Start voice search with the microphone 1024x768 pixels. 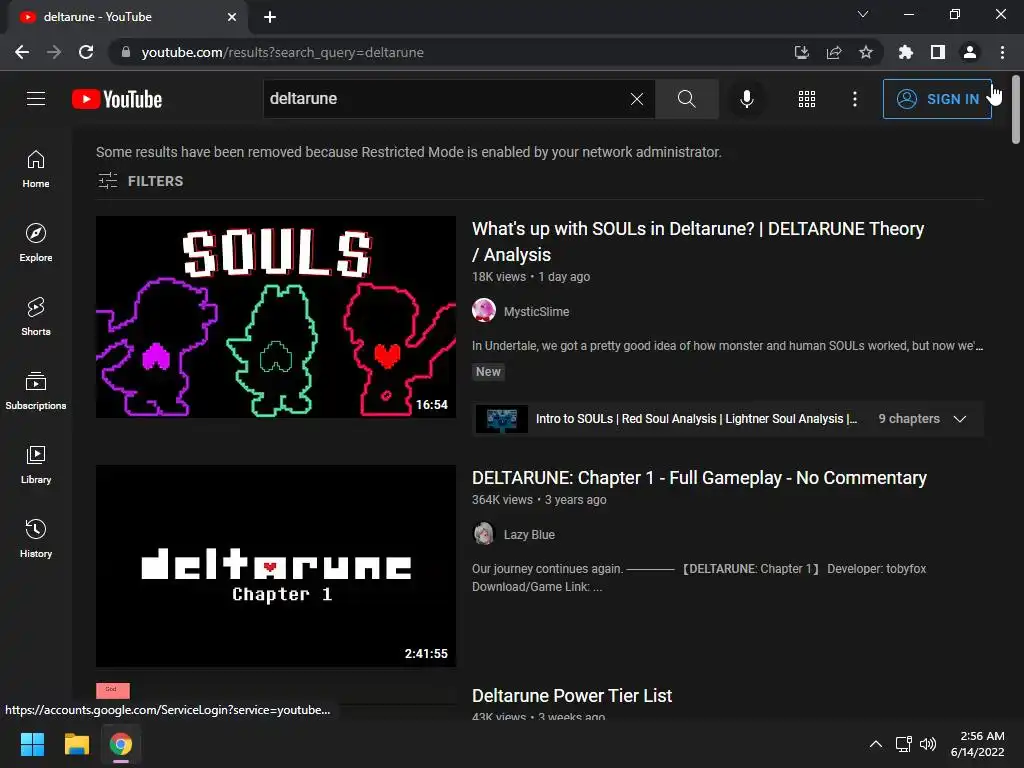(x=746, y=99)
